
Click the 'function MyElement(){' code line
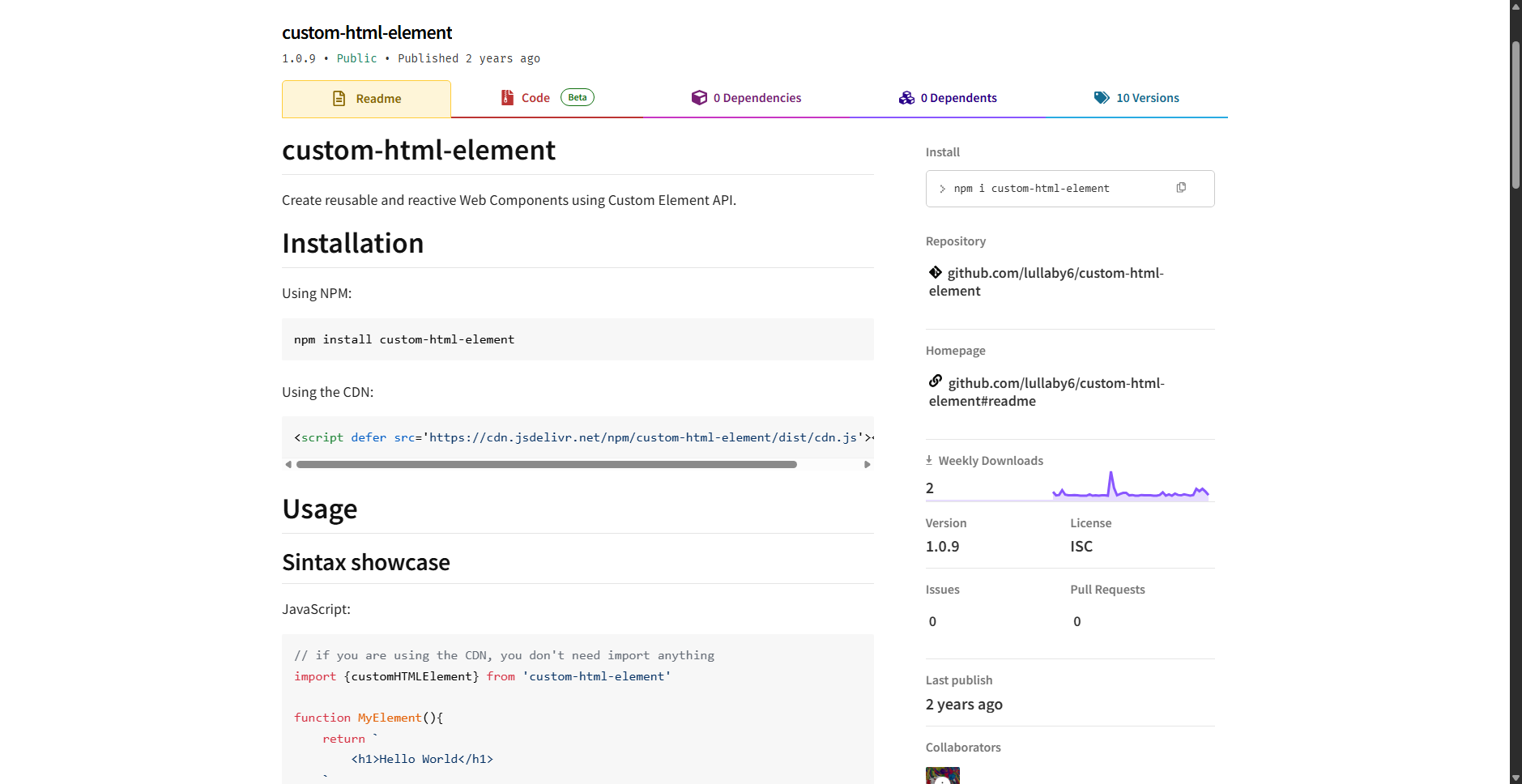click(x=369, y=718)
